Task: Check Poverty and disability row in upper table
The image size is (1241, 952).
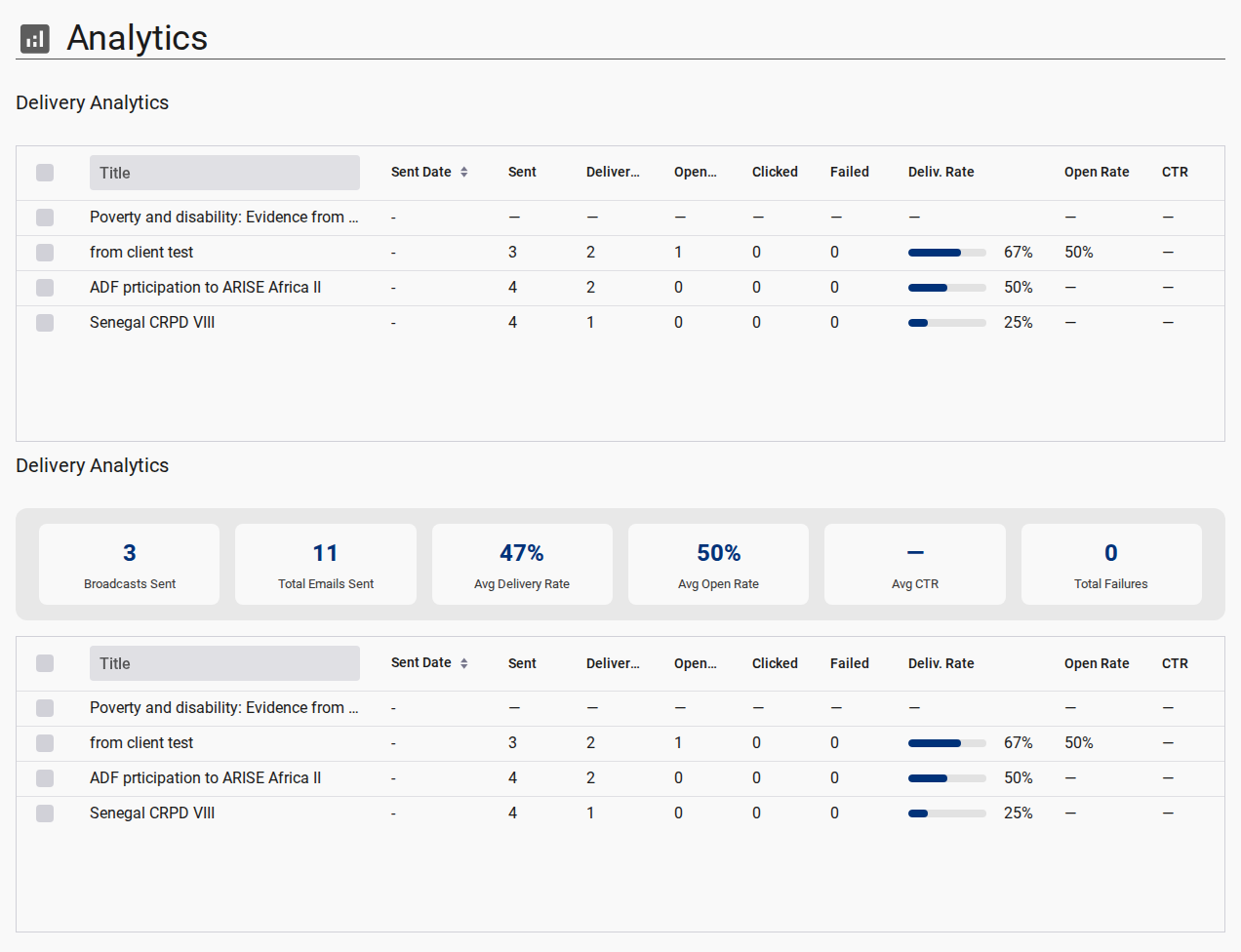Action: 45,218
